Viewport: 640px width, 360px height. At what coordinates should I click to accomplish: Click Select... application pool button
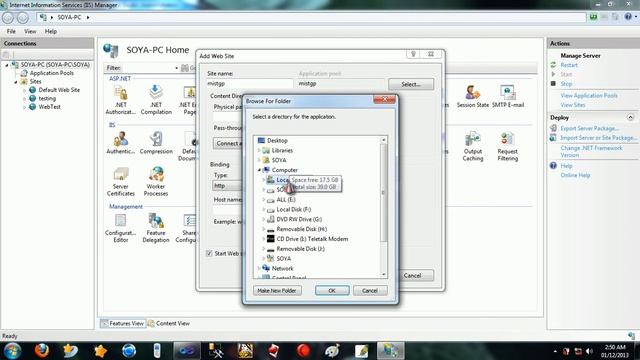click(411, 84)
